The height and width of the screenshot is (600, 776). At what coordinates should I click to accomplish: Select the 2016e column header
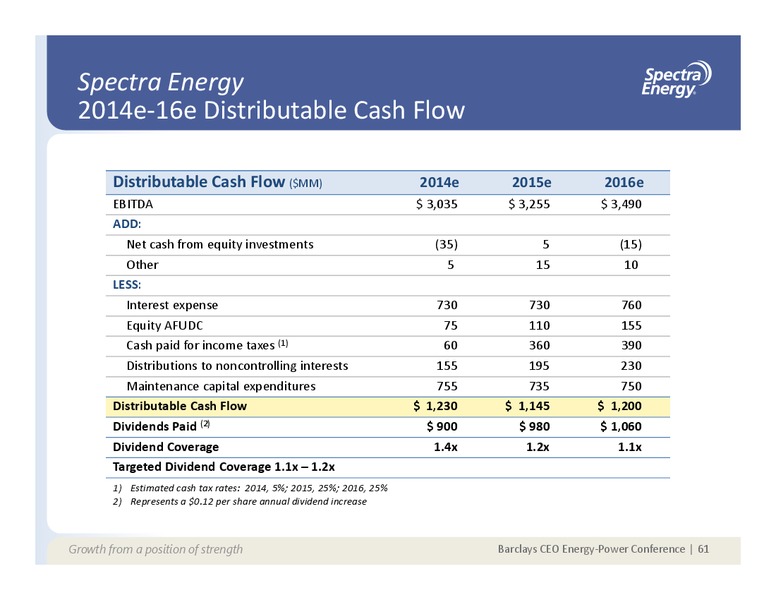[x=624, y=183]
